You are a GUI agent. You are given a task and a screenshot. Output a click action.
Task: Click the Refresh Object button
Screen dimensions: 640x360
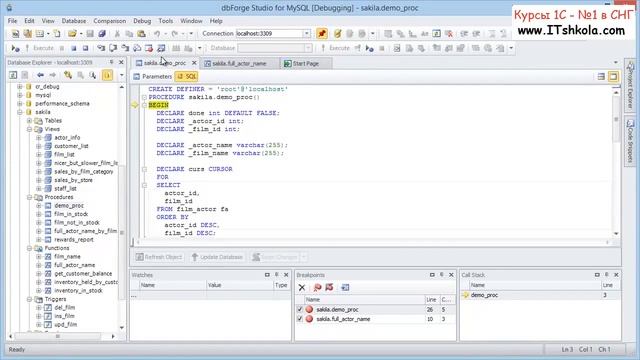click(x=159, y=257)
